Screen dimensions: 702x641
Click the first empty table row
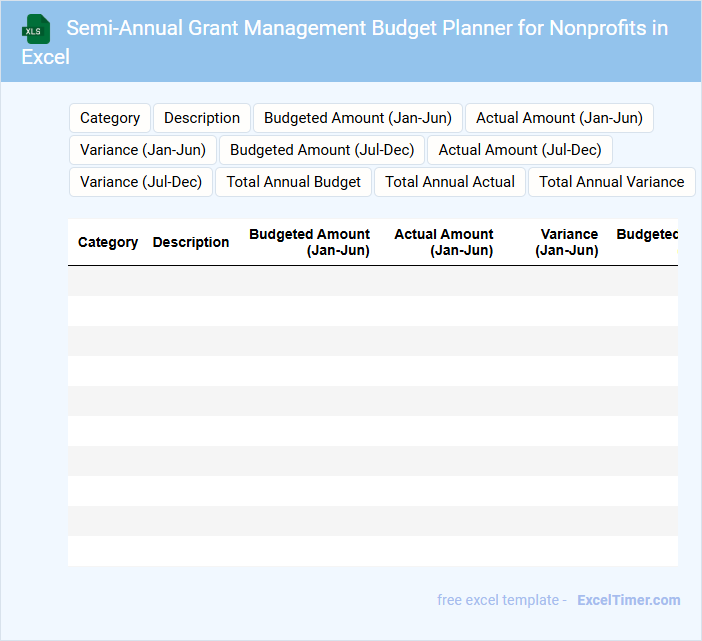click(x=372, y=281)
